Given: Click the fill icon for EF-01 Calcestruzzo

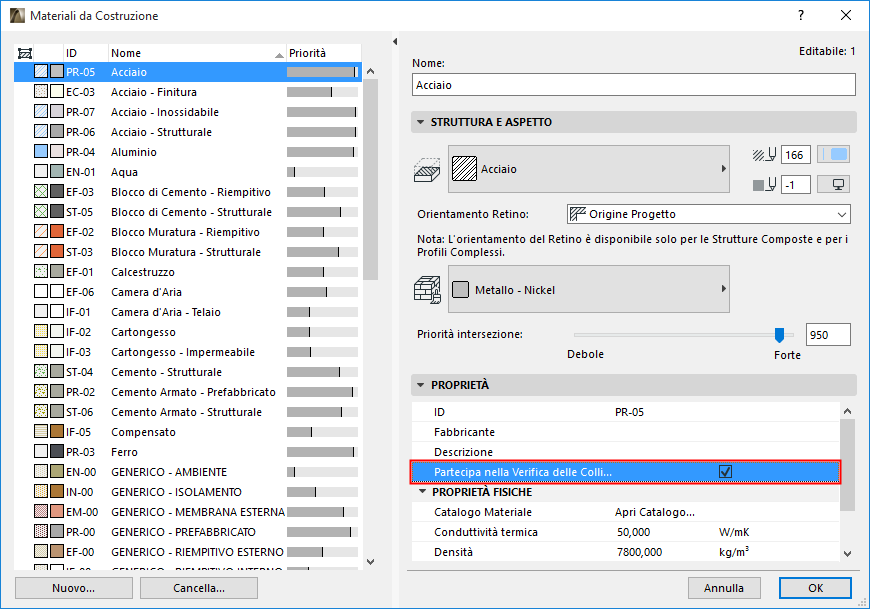Looking at the screenshot, I should pyautogui.click(x=41, y=271).
